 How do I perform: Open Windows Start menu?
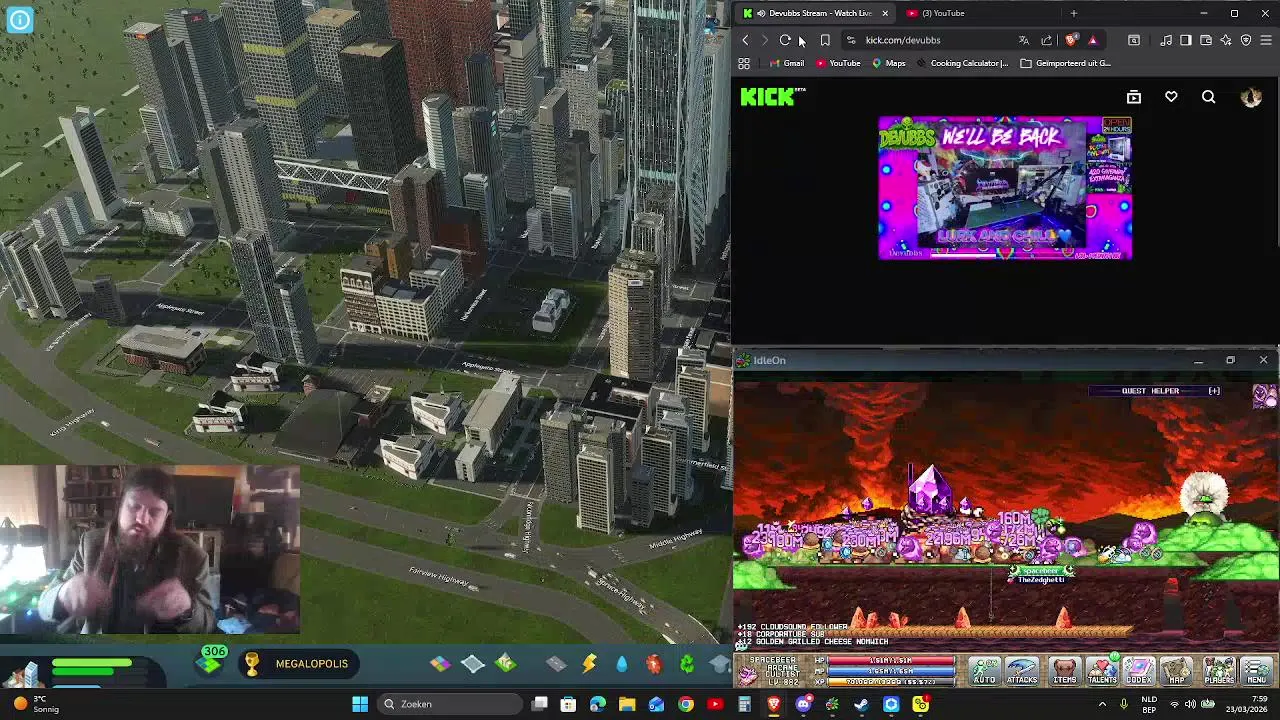click(360, 704)
